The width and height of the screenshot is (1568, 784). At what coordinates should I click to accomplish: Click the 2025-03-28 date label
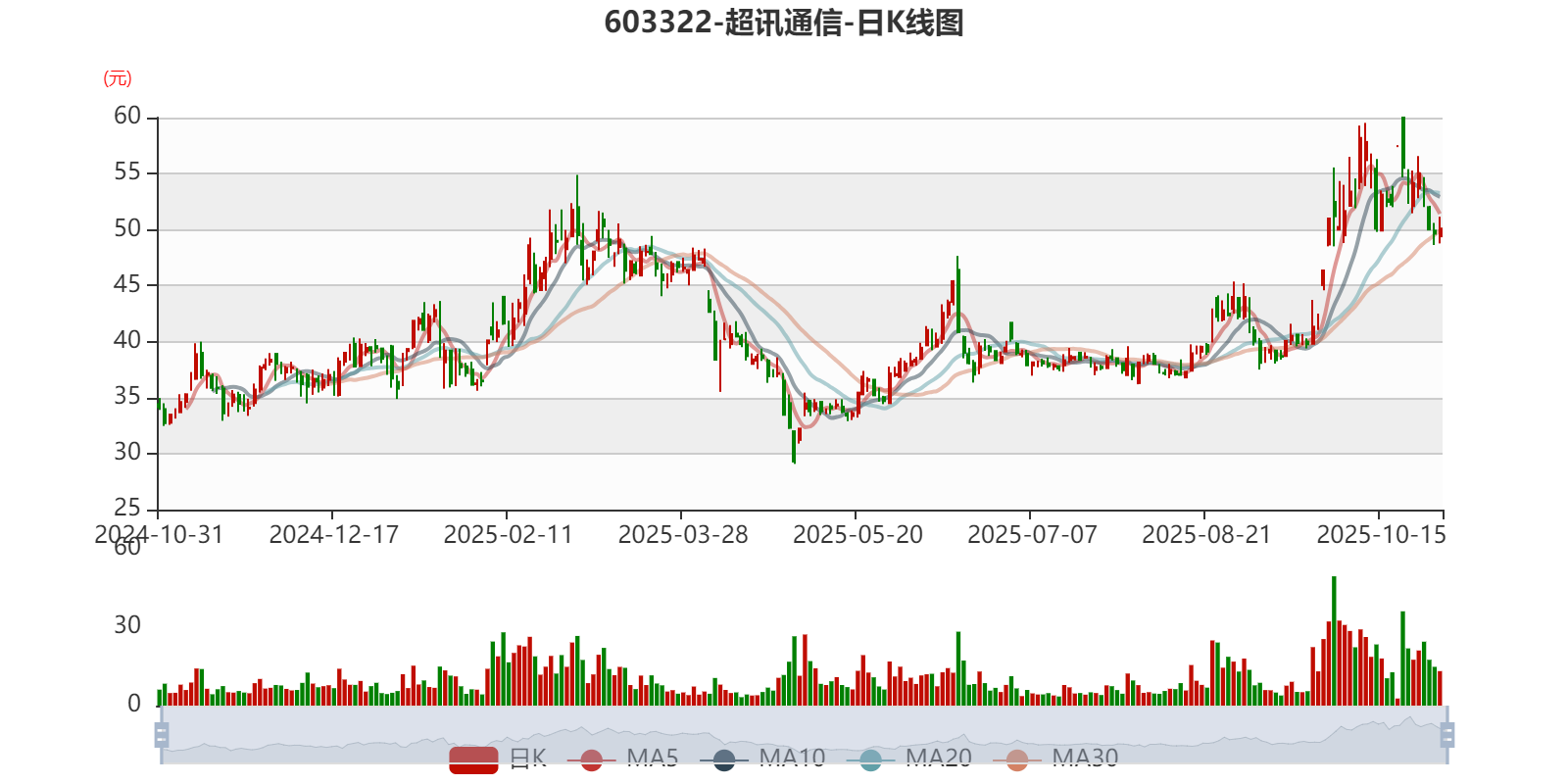[x=682, y=535]
